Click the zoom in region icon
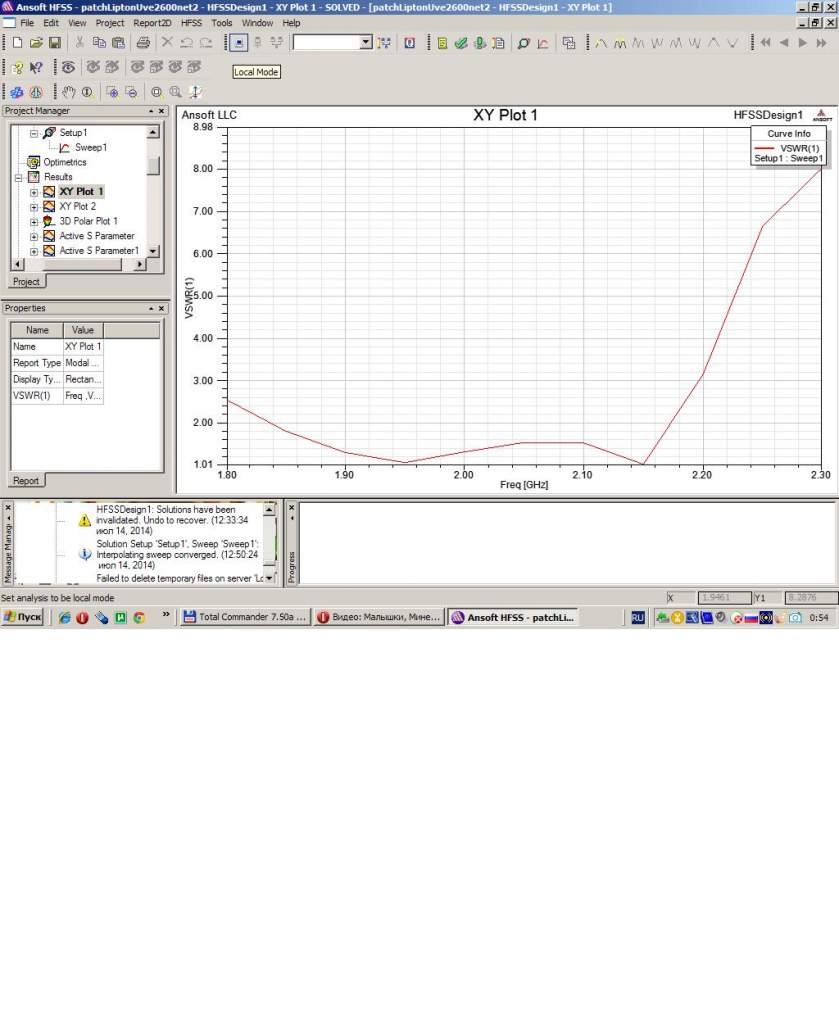 (112, 92)
